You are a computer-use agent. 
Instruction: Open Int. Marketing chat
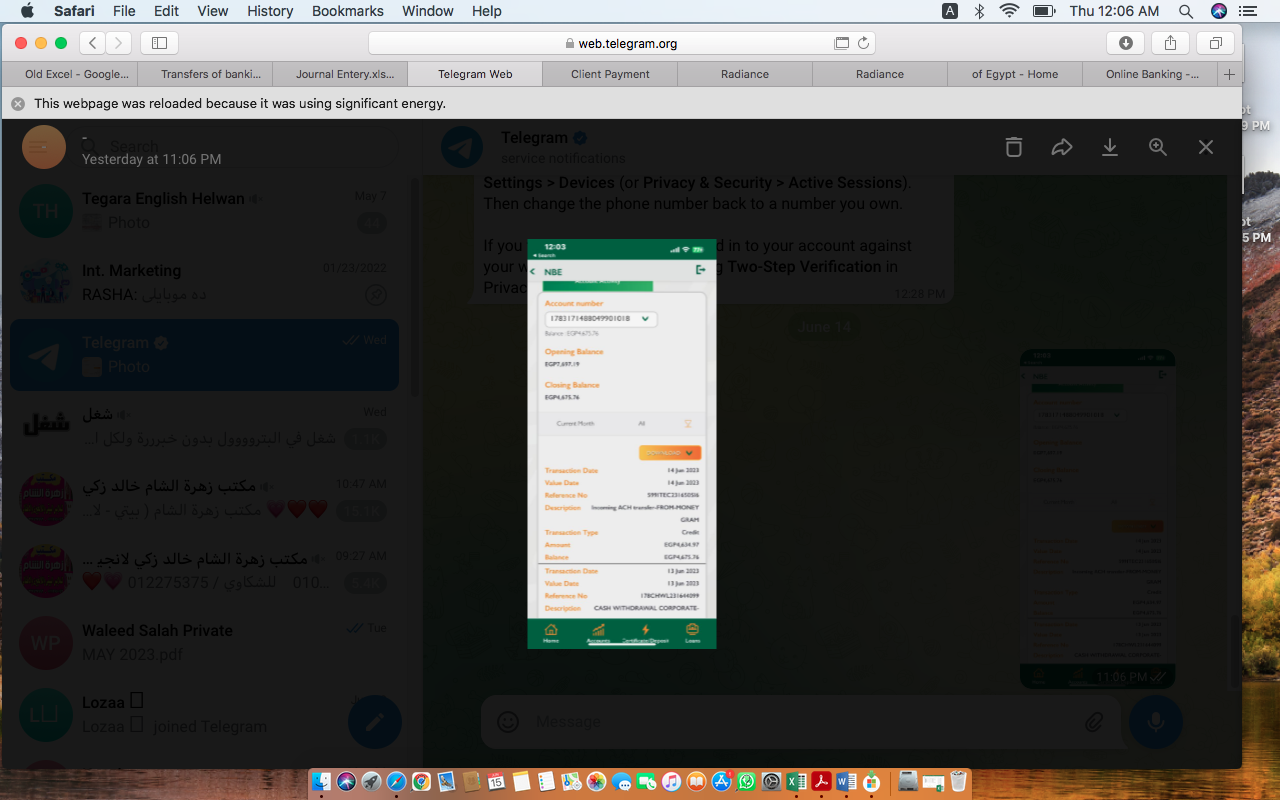pos(205,282)
